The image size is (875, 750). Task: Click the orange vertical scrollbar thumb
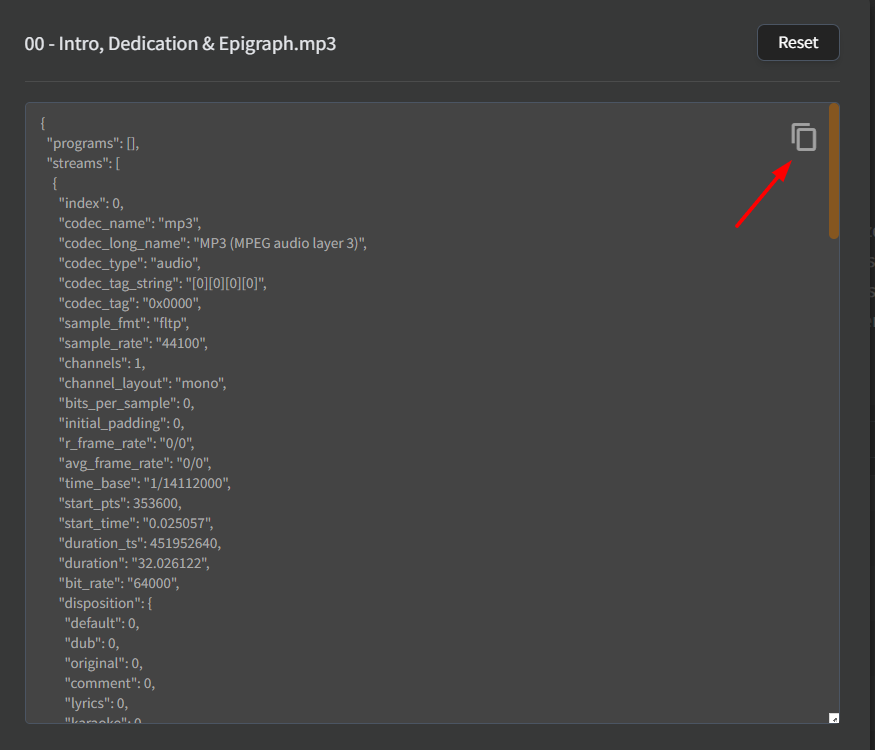click(834, 170)
